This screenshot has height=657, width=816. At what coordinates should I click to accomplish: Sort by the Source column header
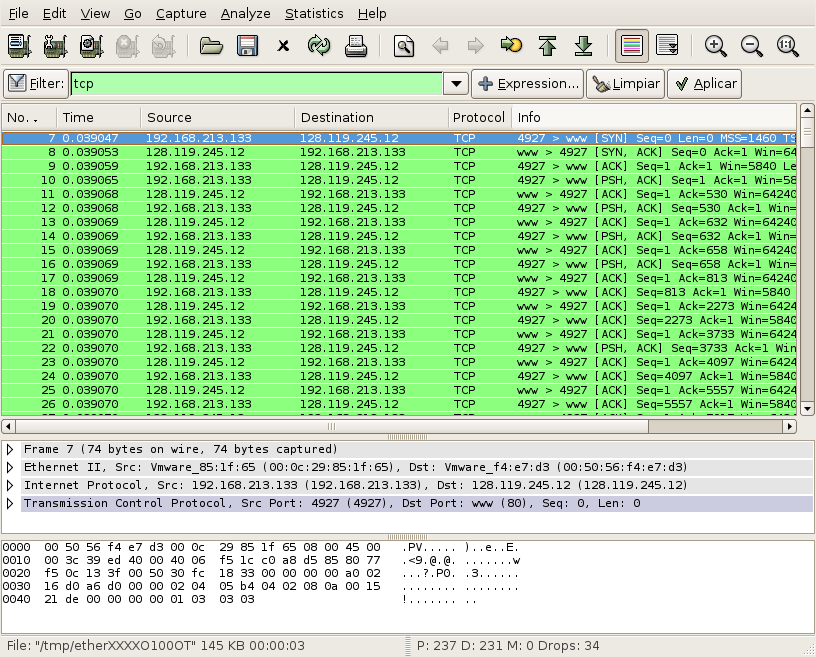click(x=218, y=118)
